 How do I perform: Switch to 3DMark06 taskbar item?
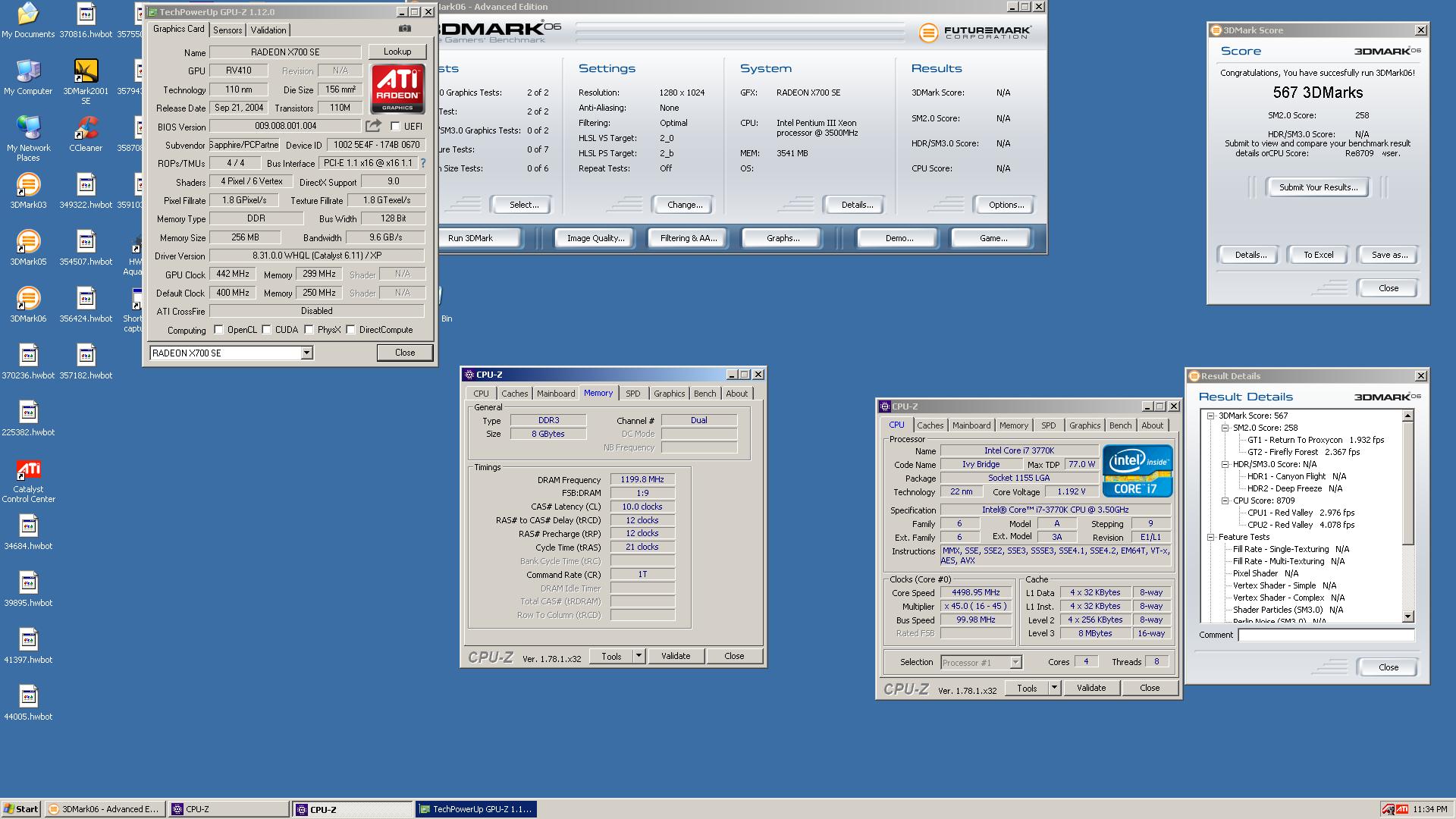(104, 809)
